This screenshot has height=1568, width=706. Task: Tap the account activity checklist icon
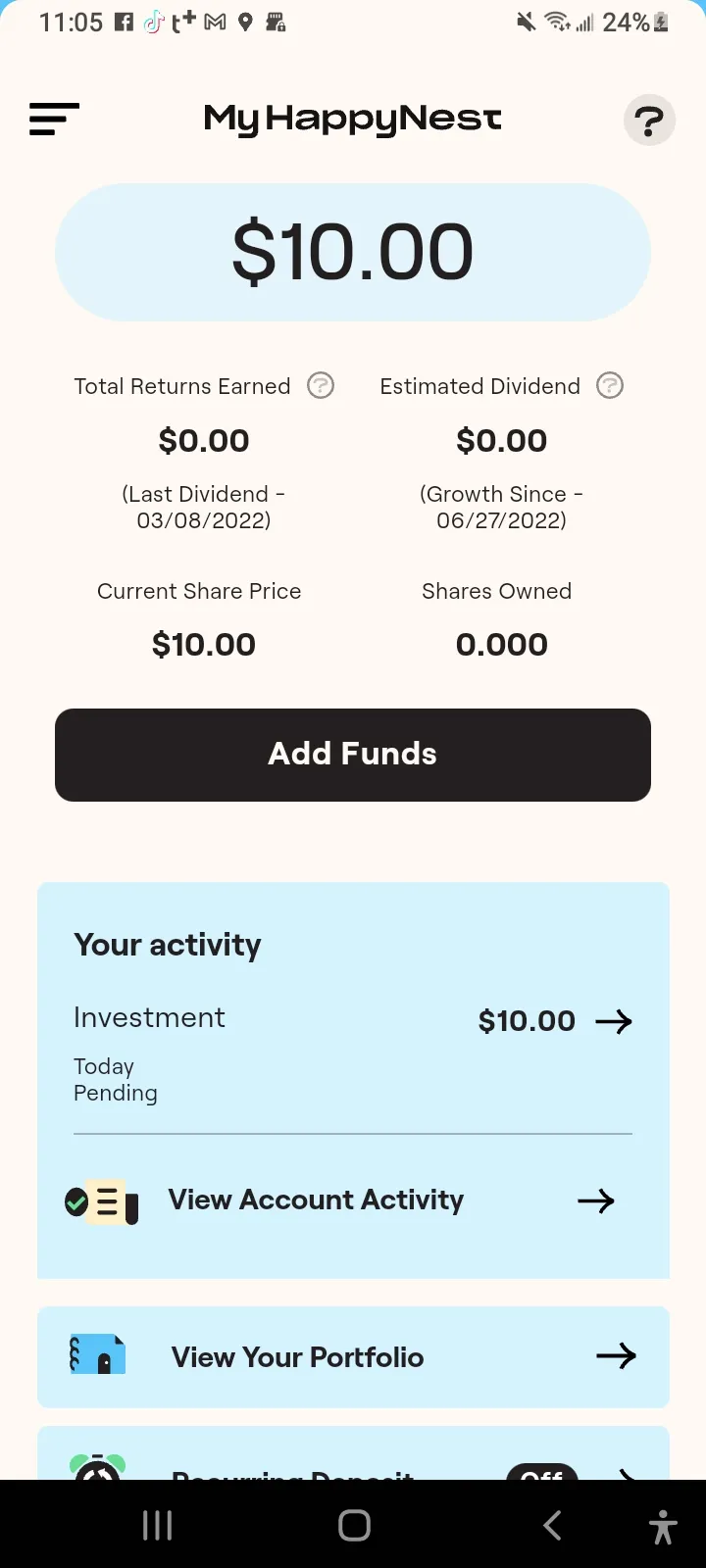101,1200
